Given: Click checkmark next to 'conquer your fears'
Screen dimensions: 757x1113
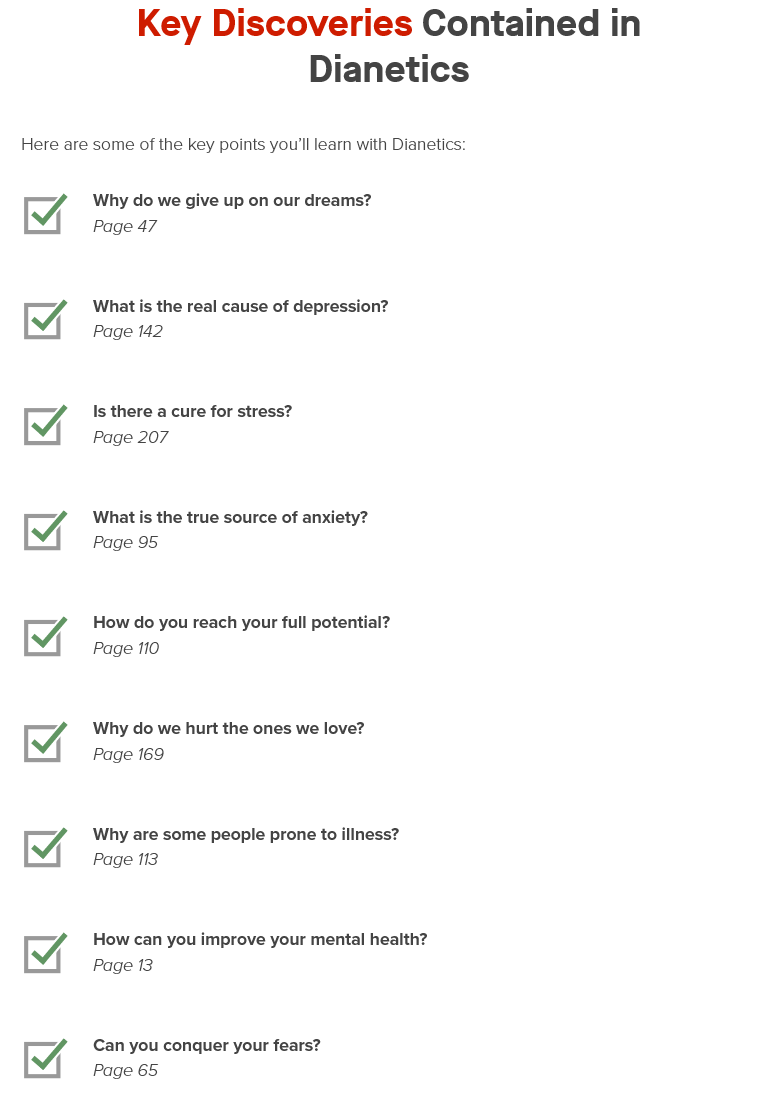Looking at the screenshot, I should tap(44, 1059).
